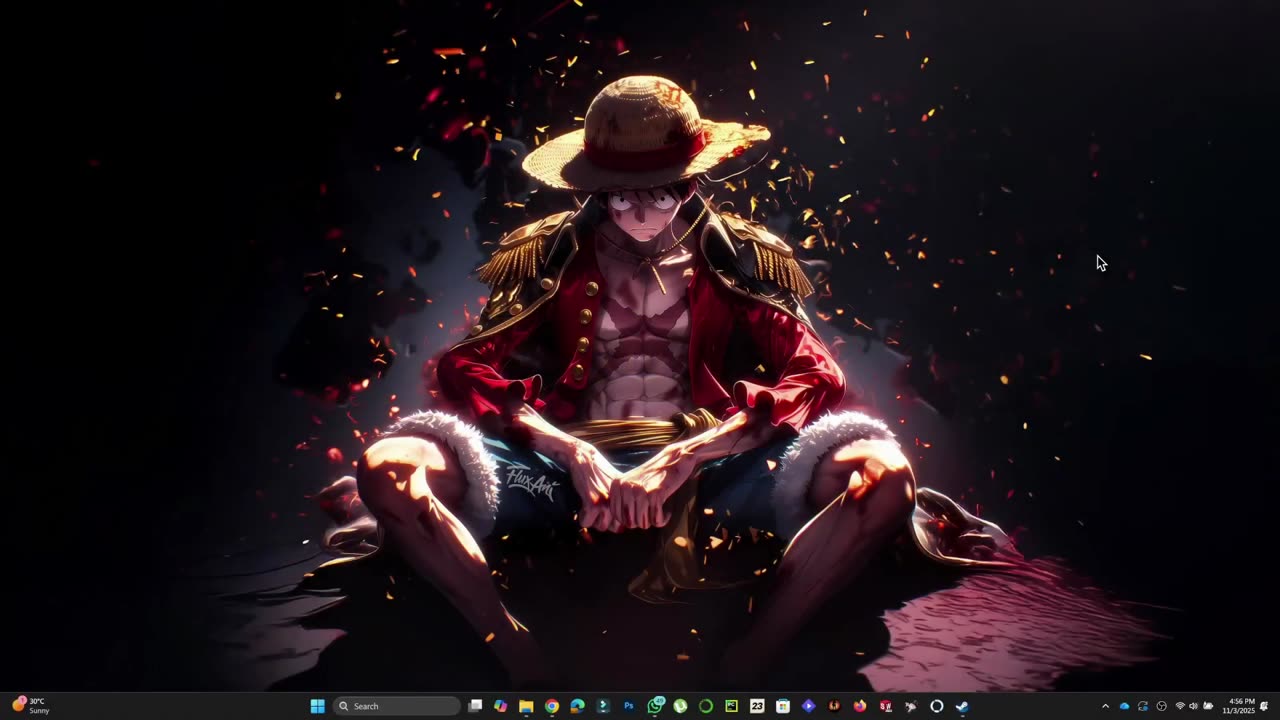Open the white ring icon app on the taskbar

937,706
